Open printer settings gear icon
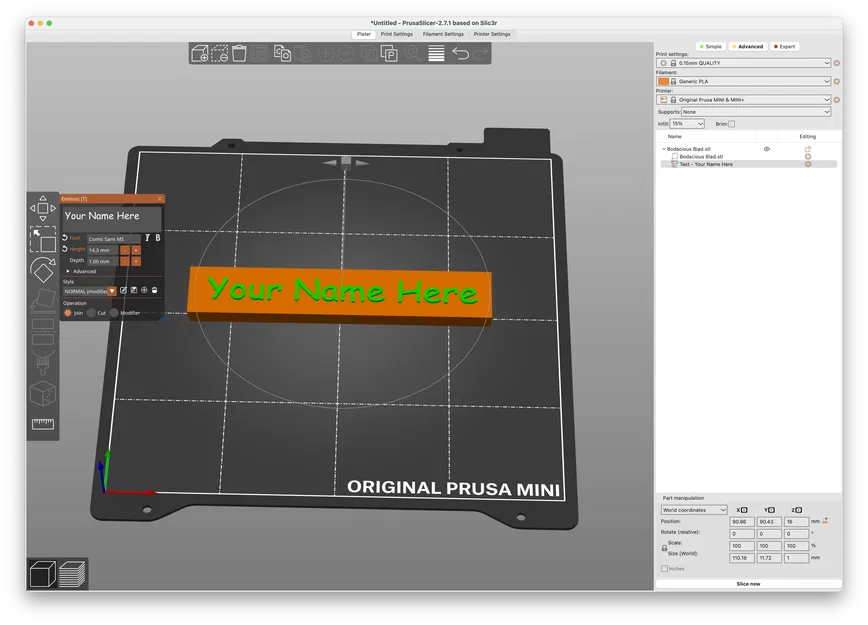The width and height of the screenshot is (868, 625). click(x=836, y=100)
